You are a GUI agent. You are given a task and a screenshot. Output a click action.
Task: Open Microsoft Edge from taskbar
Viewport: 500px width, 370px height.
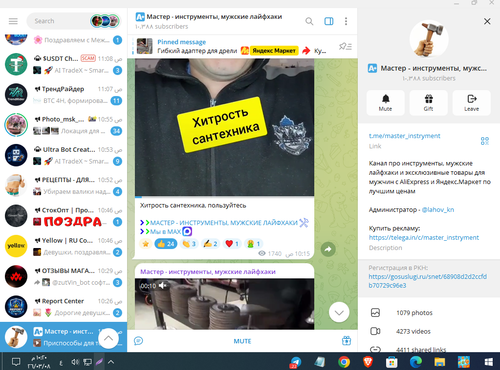tap(416, 362)
